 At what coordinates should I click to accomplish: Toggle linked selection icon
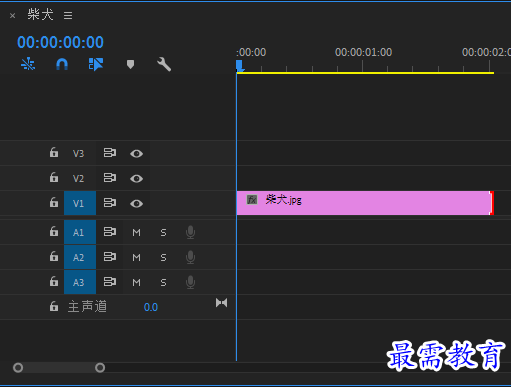(96, 64)
